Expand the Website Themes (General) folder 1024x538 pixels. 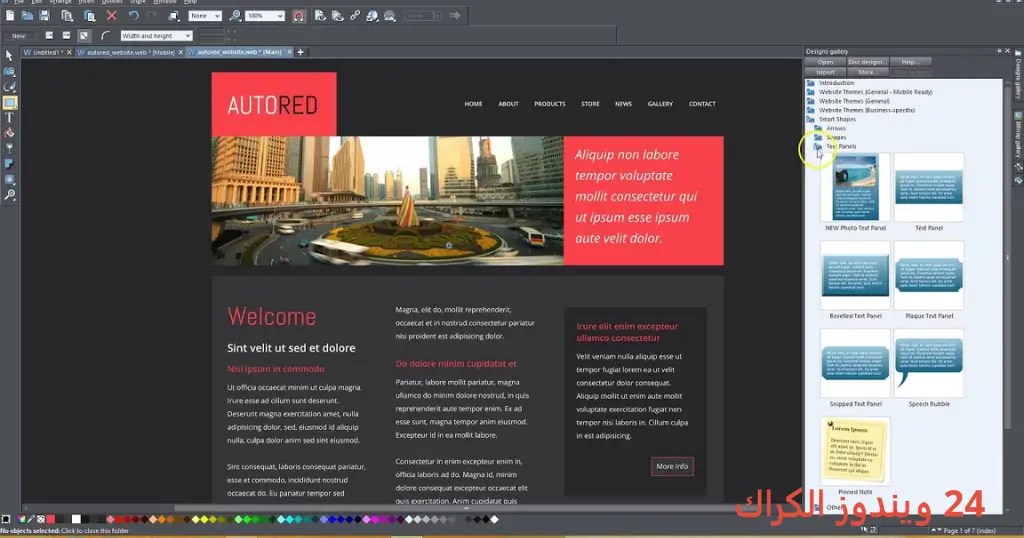(810, 101)
